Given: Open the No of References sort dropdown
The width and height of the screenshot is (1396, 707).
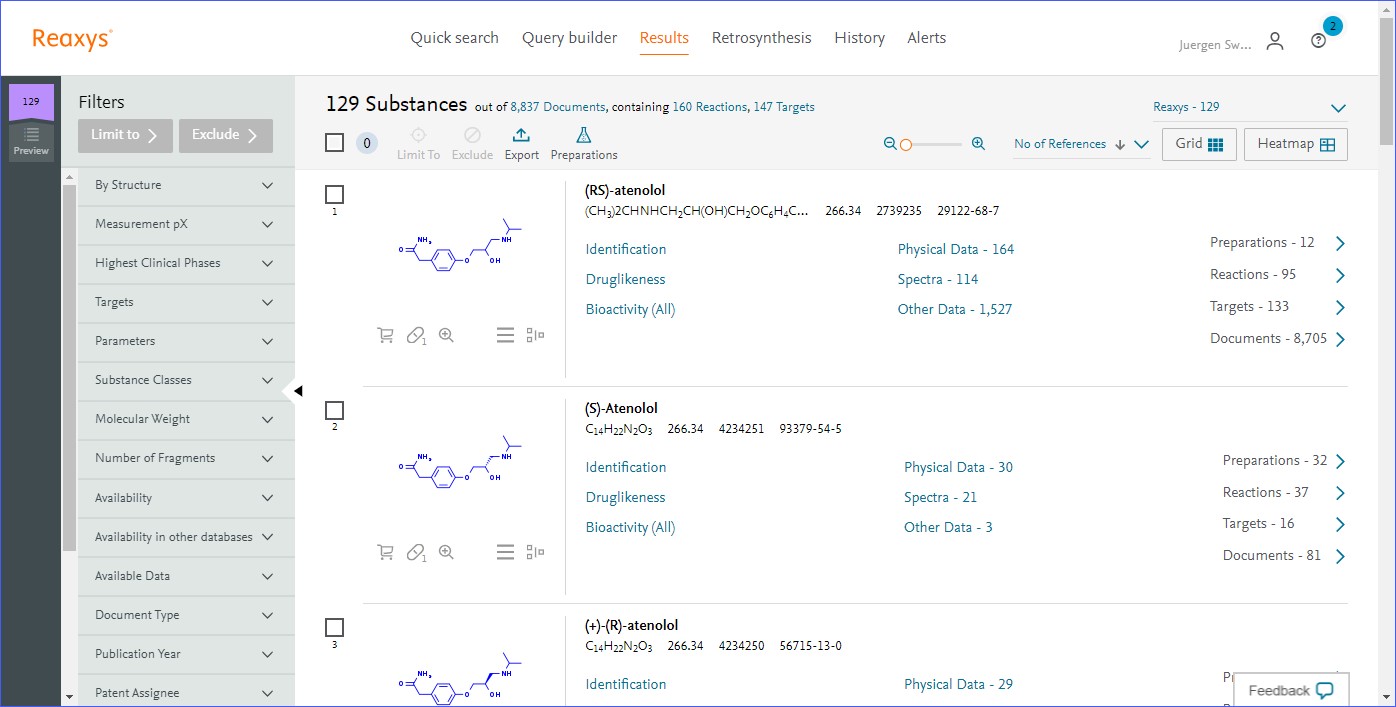Looking at the screenshot, I should point(1080,144).
